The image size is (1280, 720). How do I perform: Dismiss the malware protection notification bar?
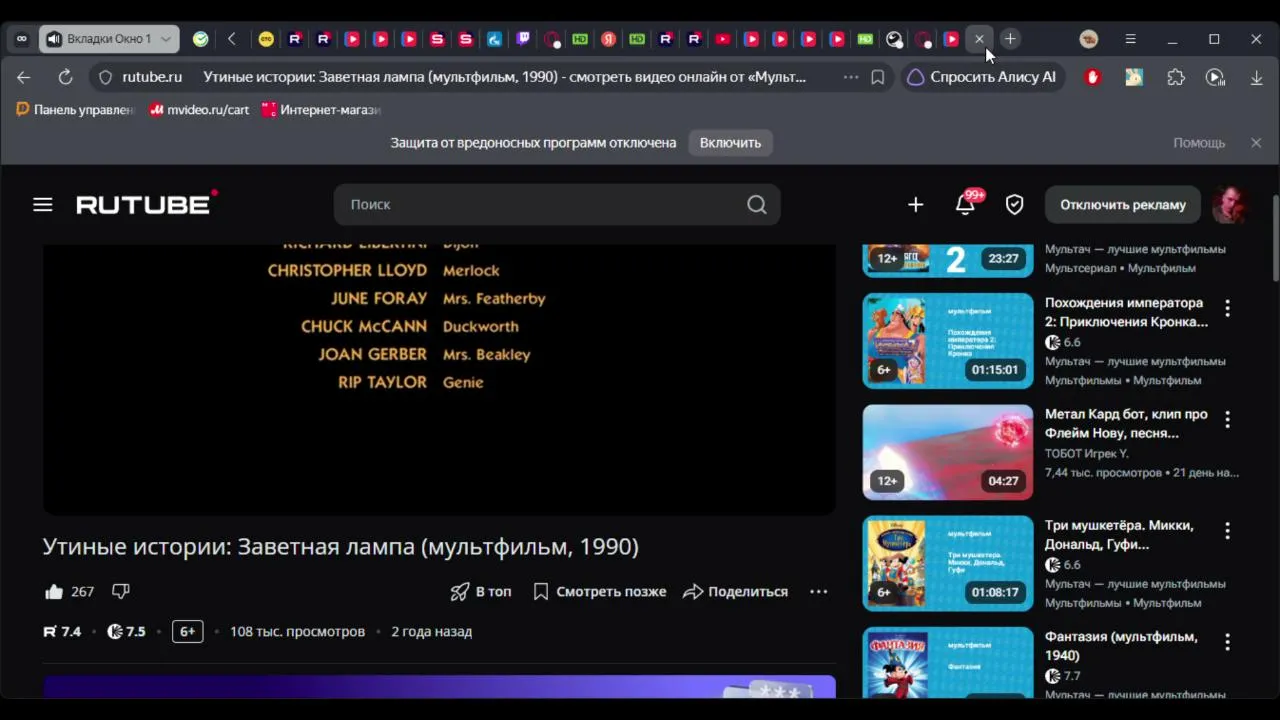click(1256, 143)
